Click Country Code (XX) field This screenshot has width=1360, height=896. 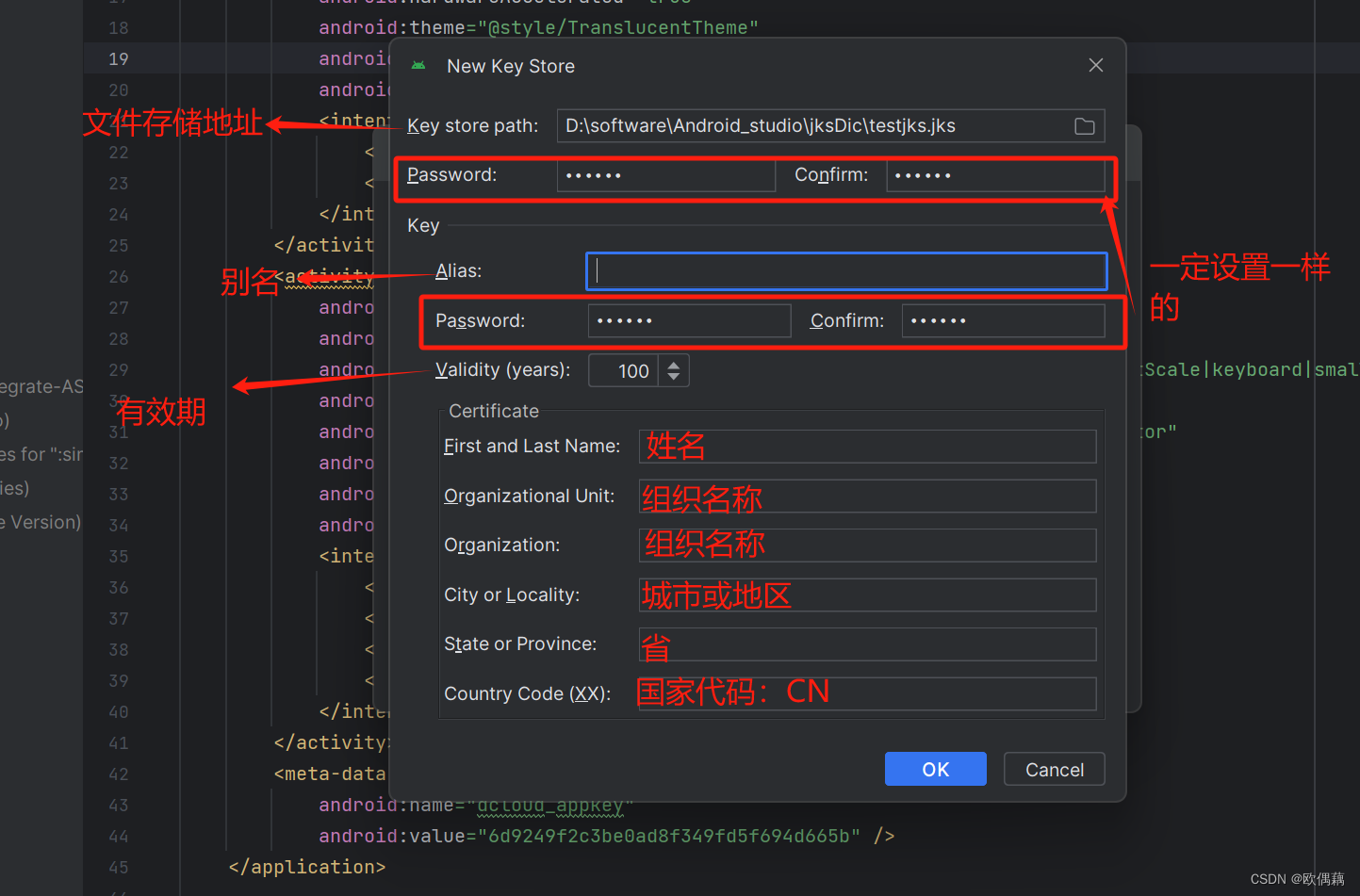tap(867, 693)
